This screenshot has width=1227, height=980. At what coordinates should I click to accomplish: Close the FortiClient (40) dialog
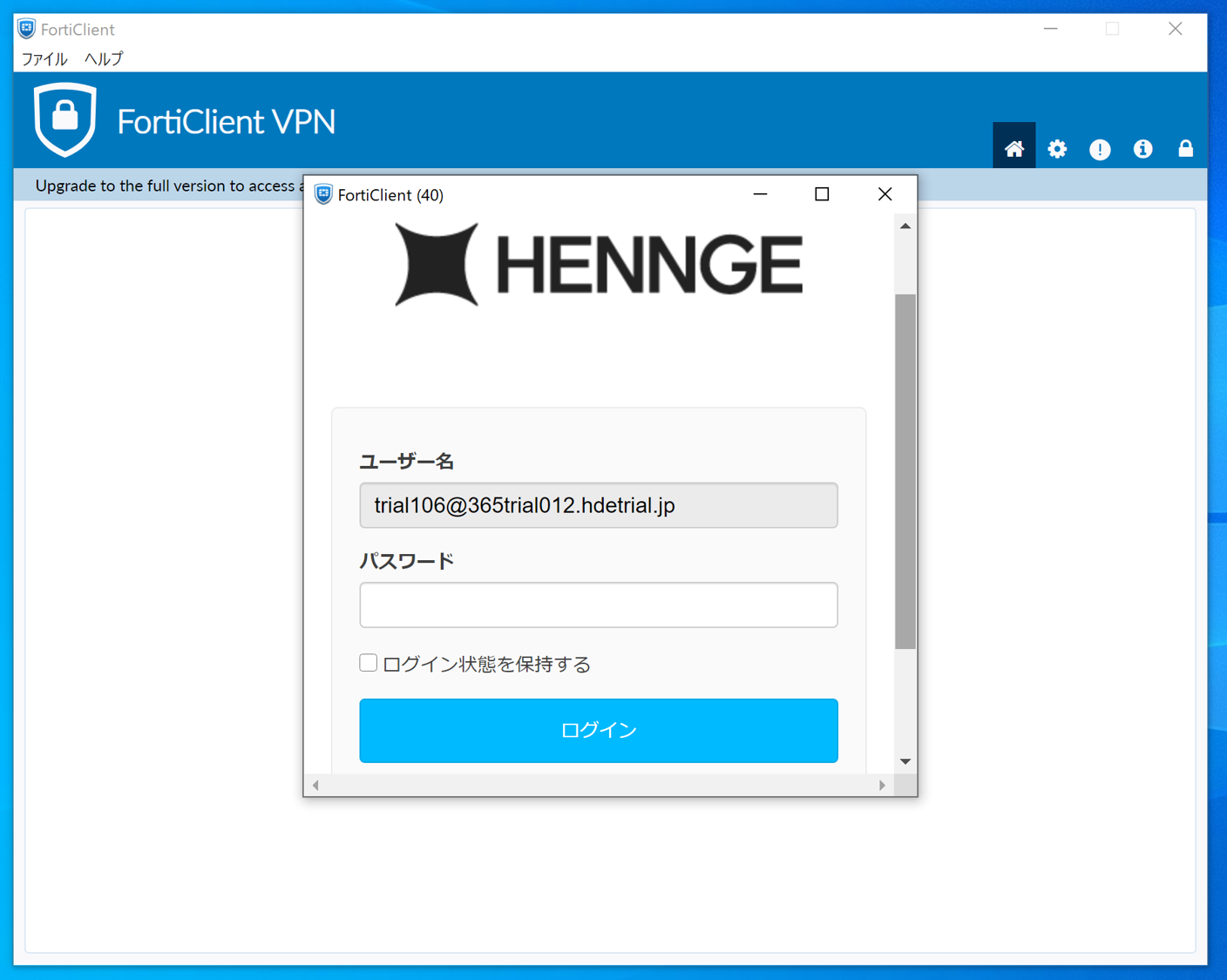coord(885,194)
